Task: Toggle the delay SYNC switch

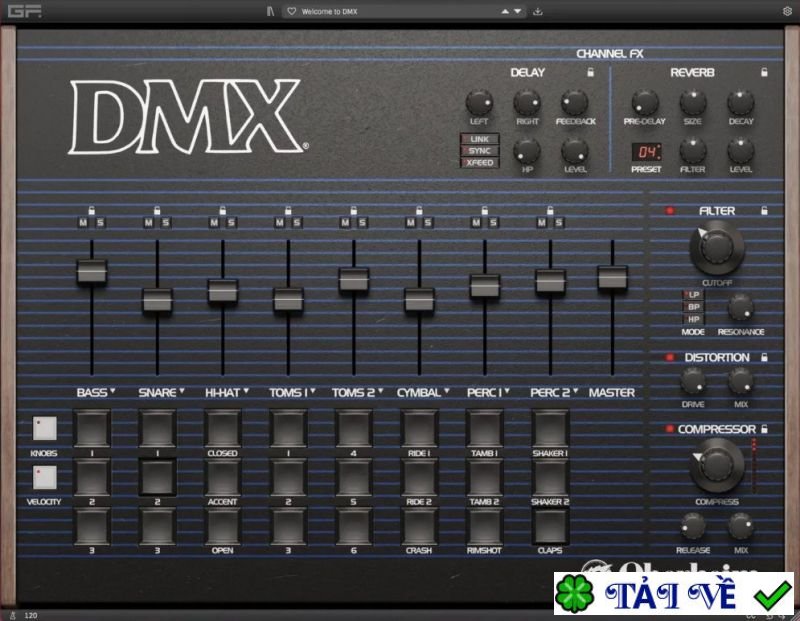Action: point(480,151)
